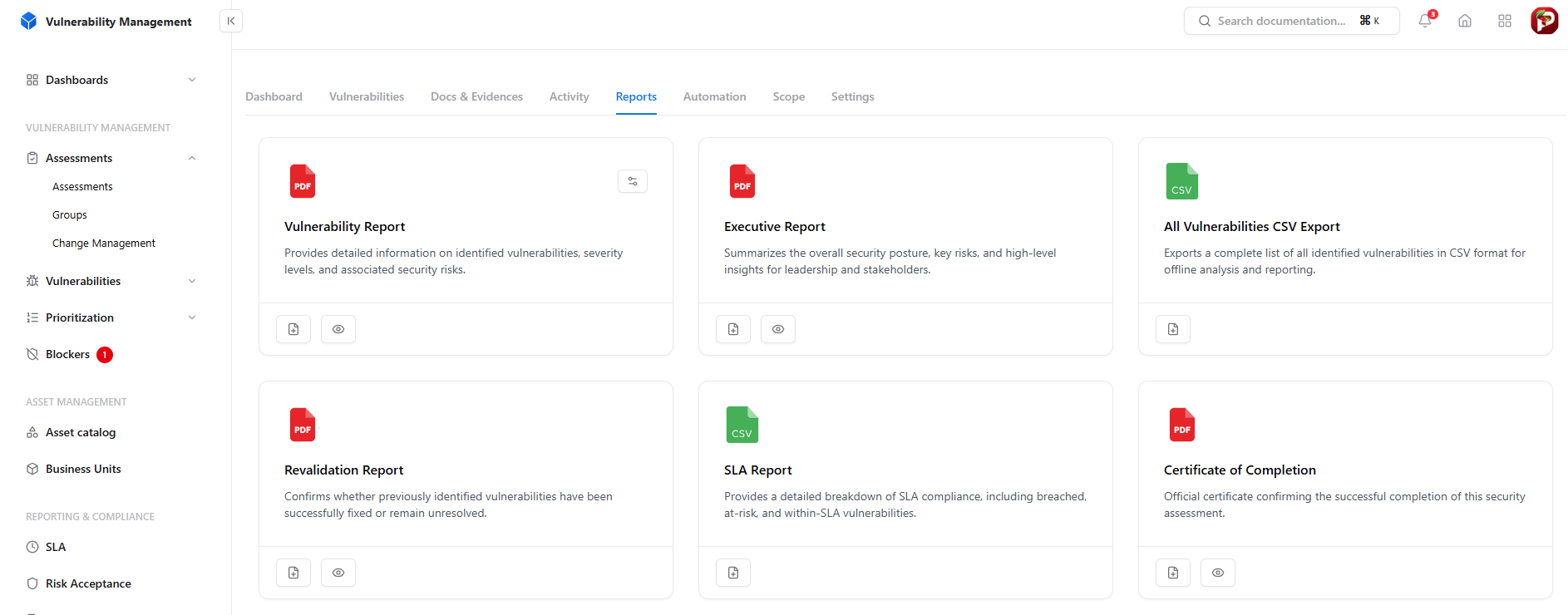The width and height of the screenshot is (1568, 615).
Task: Switch to the Docs & Evidences tab
Action: click(x=476, y=96)
